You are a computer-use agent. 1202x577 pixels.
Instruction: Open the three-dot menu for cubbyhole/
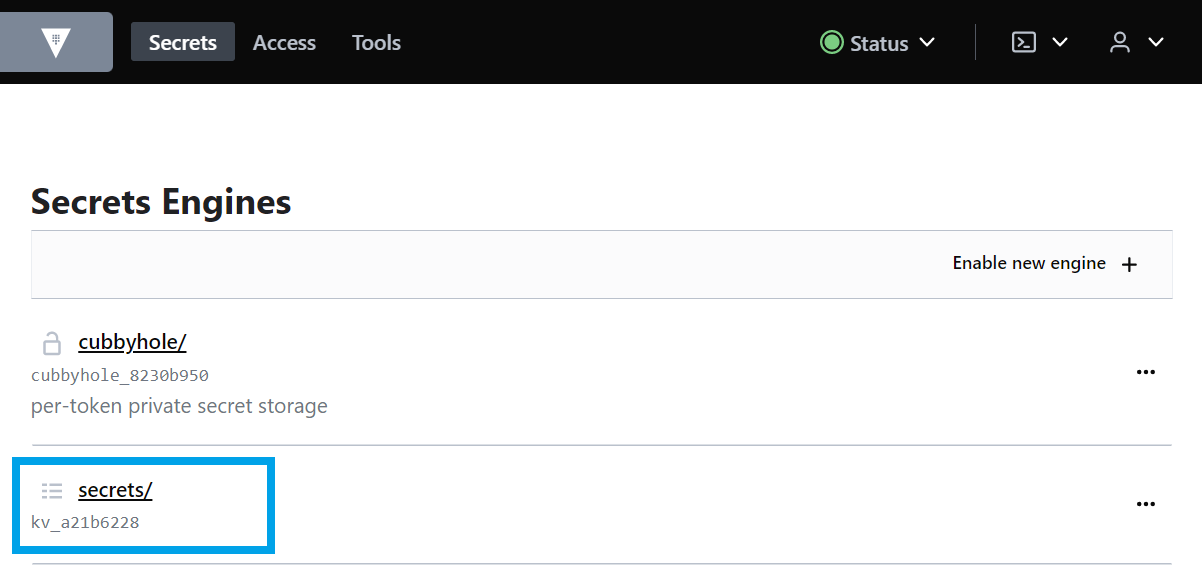(1146, 372)
